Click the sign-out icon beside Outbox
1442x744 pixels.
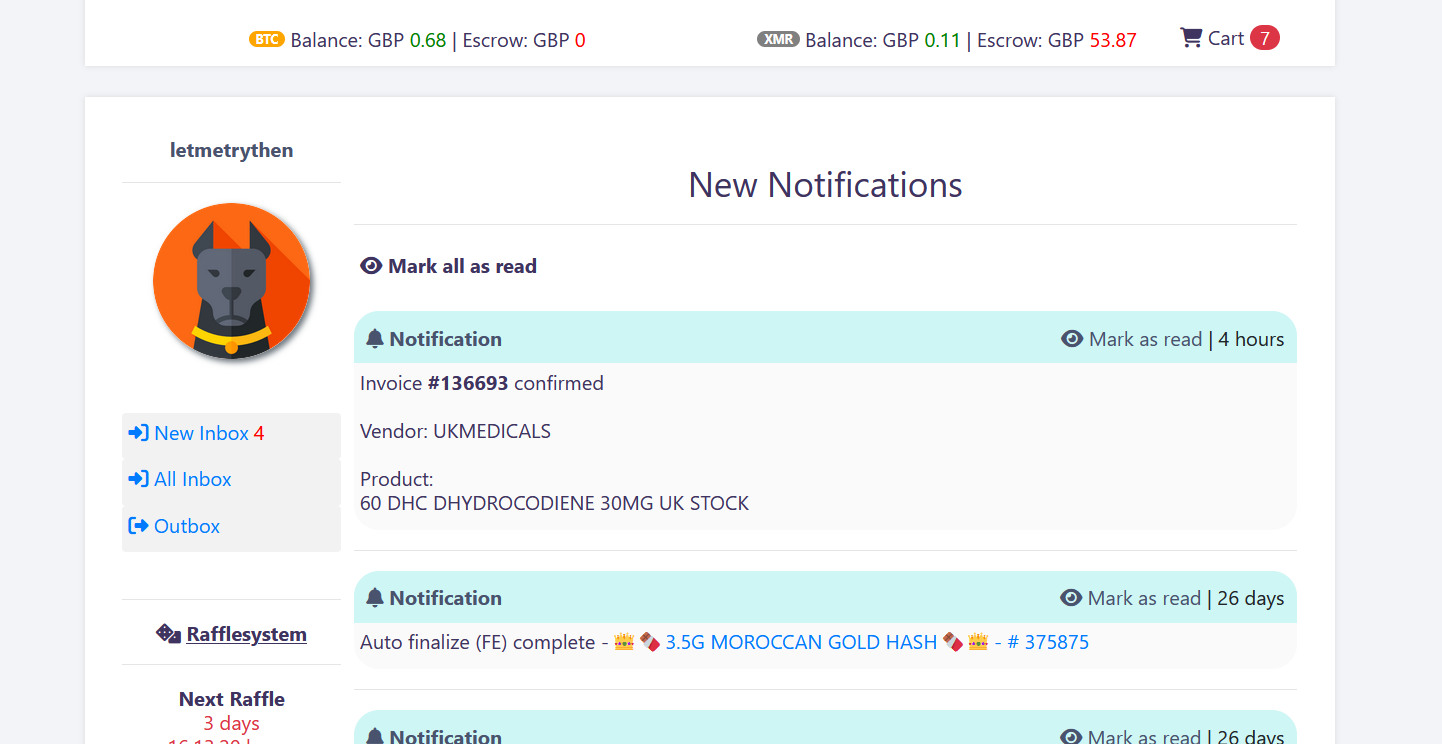coord(138,526)
